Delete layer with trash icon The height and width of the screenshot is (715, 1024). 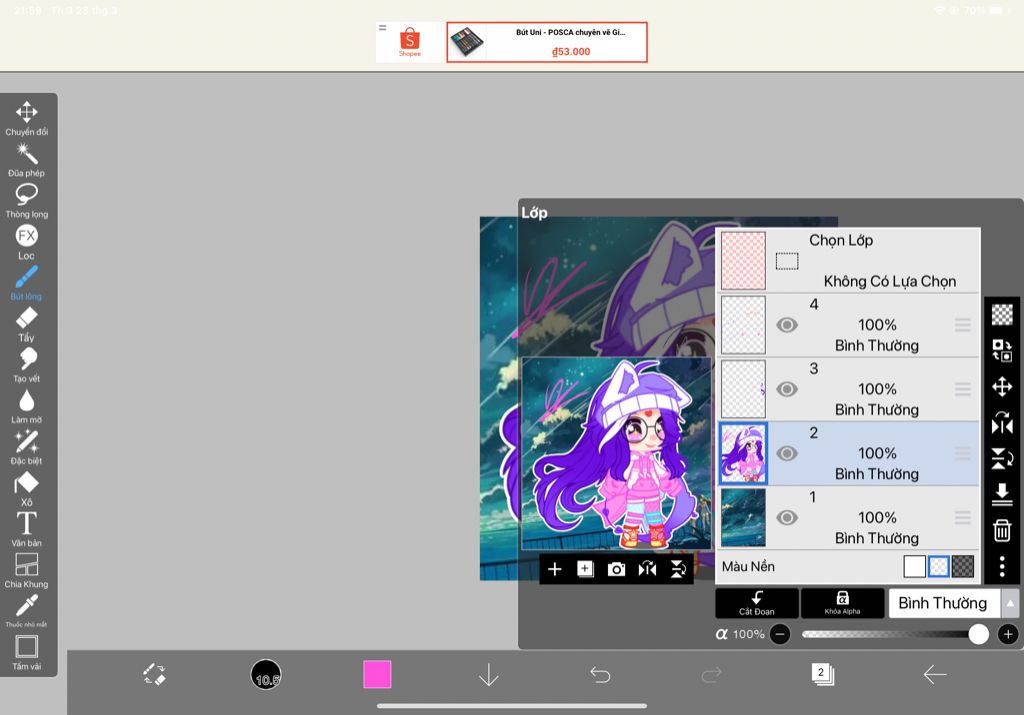point(1002,530)
